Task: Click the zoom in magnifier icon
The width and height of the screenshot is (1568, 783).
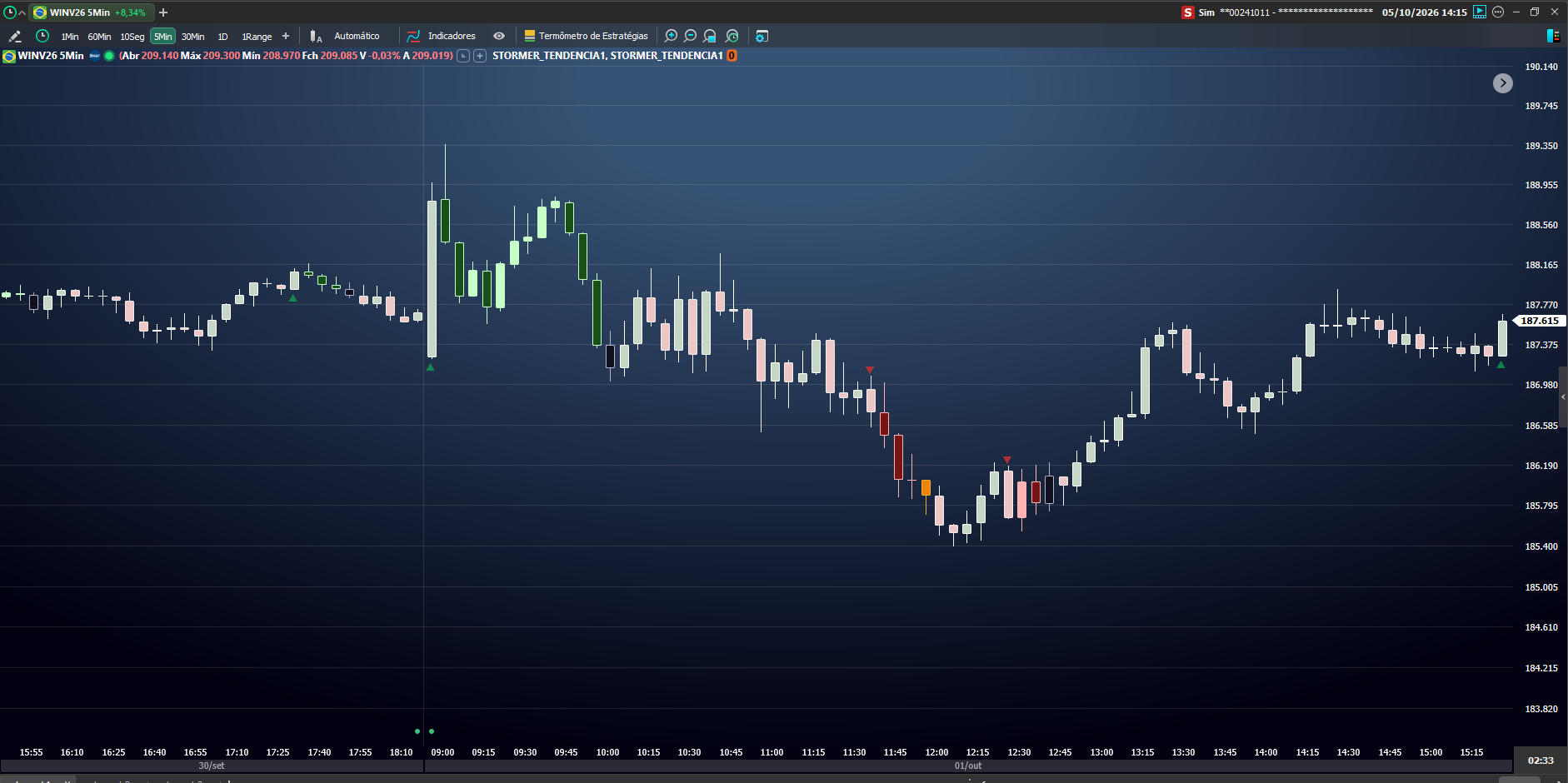Action: [x=671, y=36]
